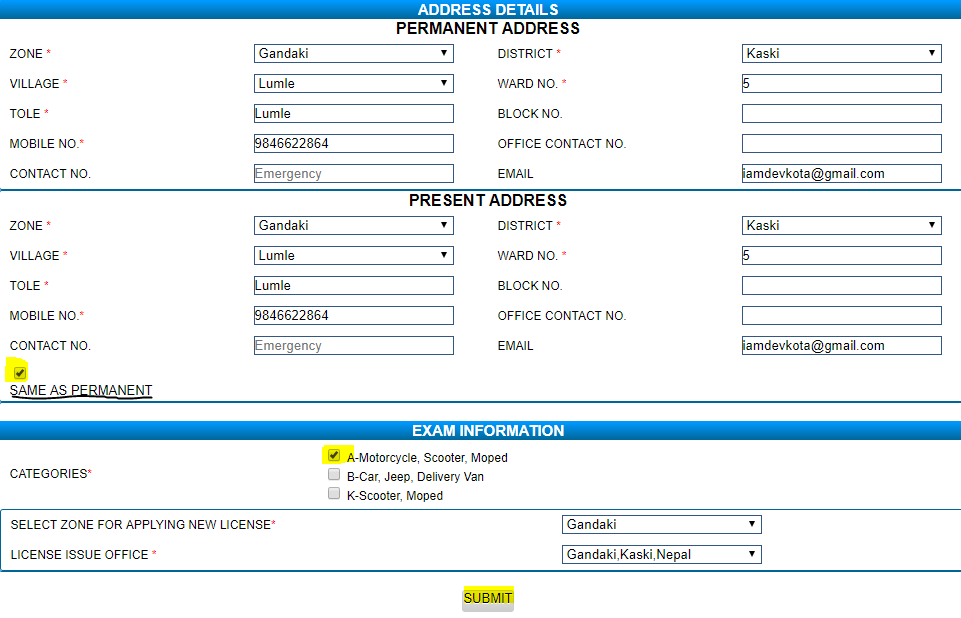Open the SELECT ZONE FOR APPLYING NEW LICENSE dropdown
Viewport: 961px width, 618px height.
click(660, 524)
